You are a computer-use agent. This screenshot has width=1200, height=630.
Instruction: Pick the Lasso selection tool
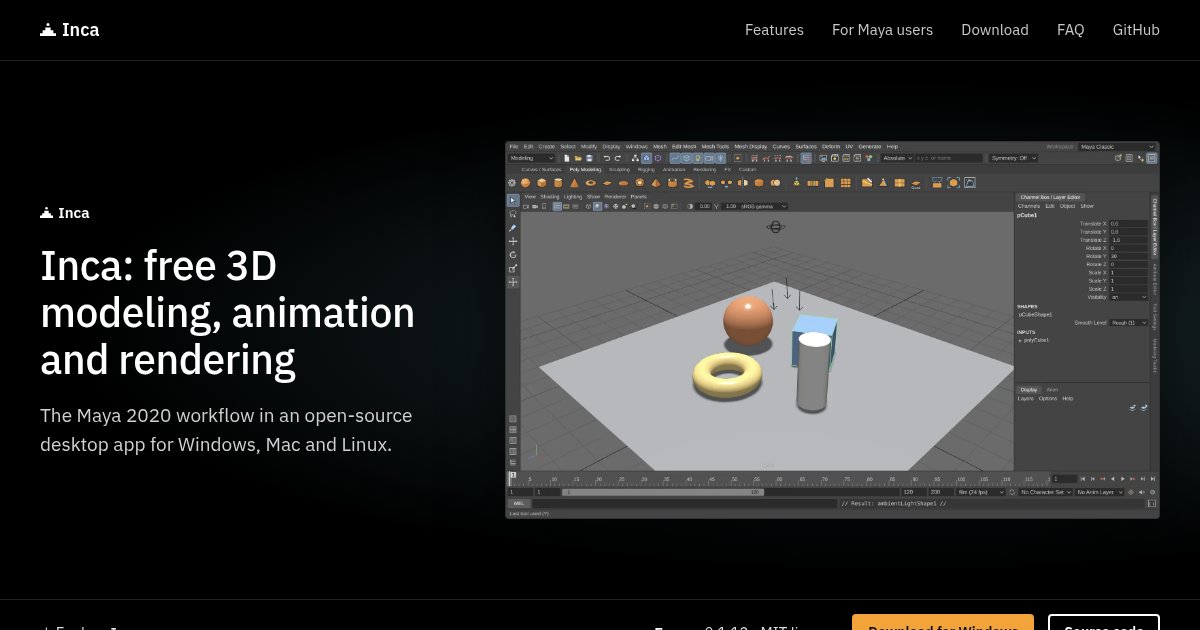(x=513, y=214)
